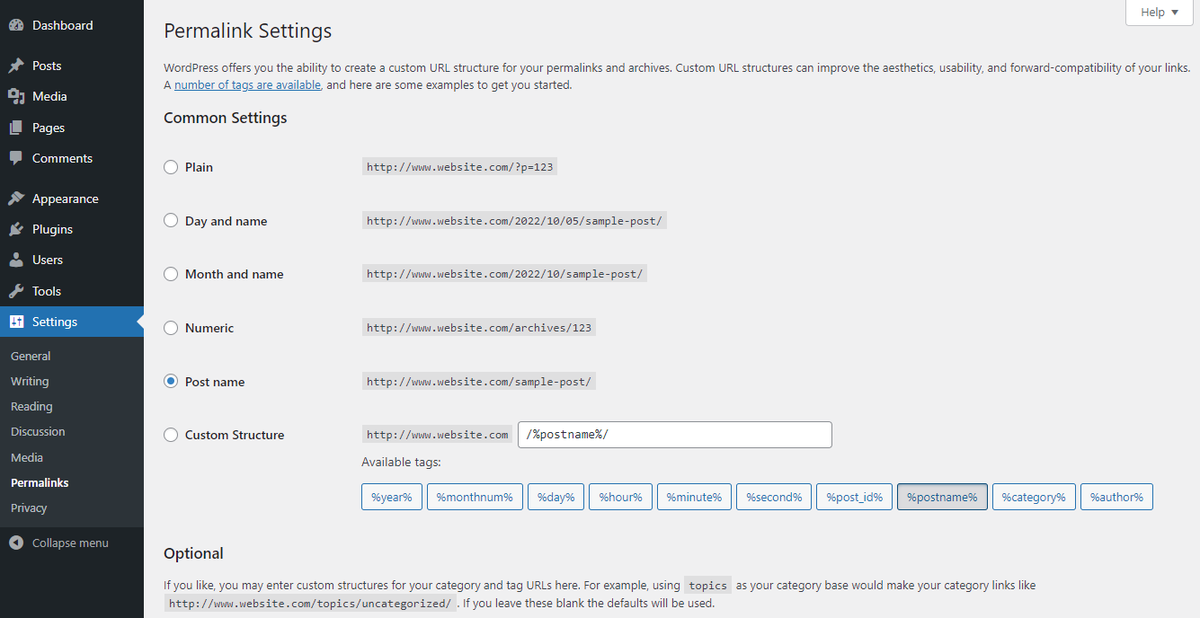The width and height of the screenshot is (1200, 618).
Task: Select the Numeric radio button
Action: [171, 328]
